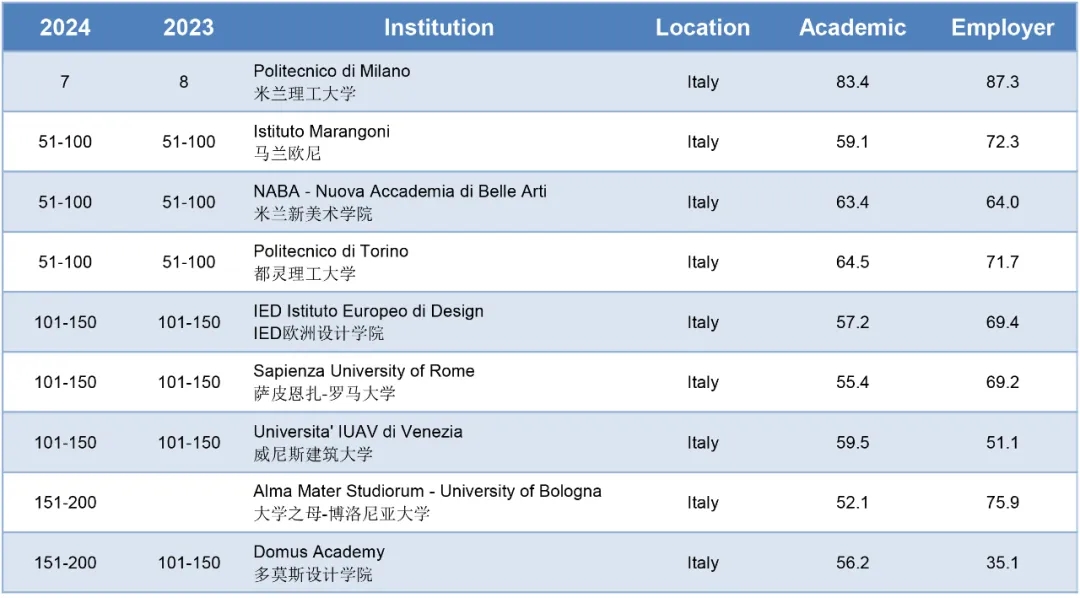The image size is (1080, 598).
Task: Select Domus Academy institution name
Action: pos(319,552)
